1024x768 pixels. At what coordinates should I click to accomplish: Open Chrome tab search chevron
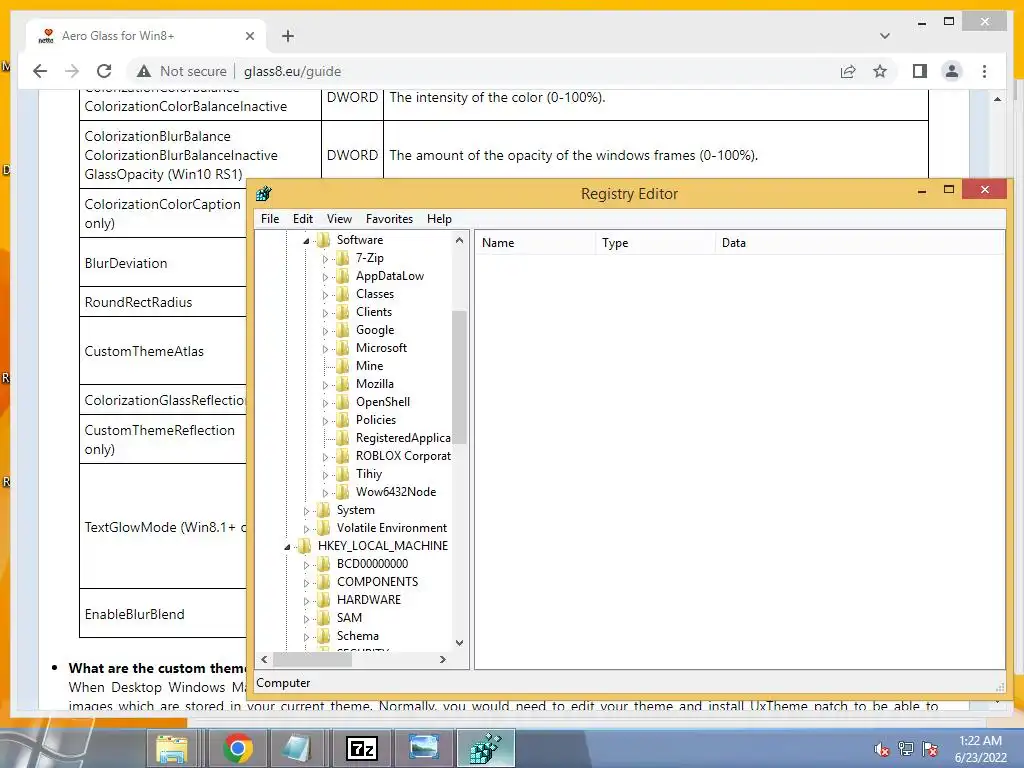(885, 36)
